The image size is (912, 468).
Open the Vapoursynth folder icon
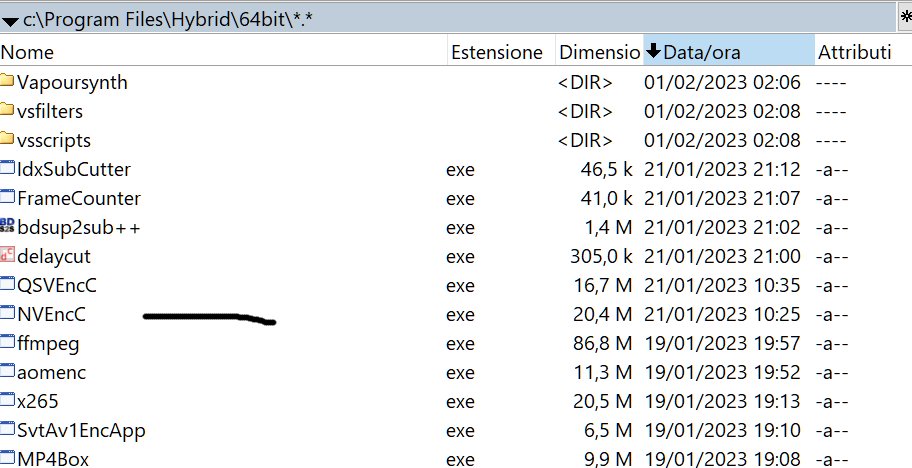coord(7,81)
